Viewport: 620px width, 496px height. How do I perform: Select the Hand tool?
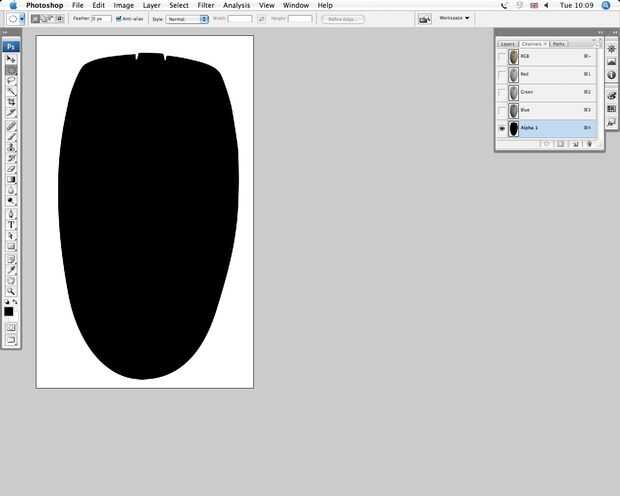click(x=11, y=280)
